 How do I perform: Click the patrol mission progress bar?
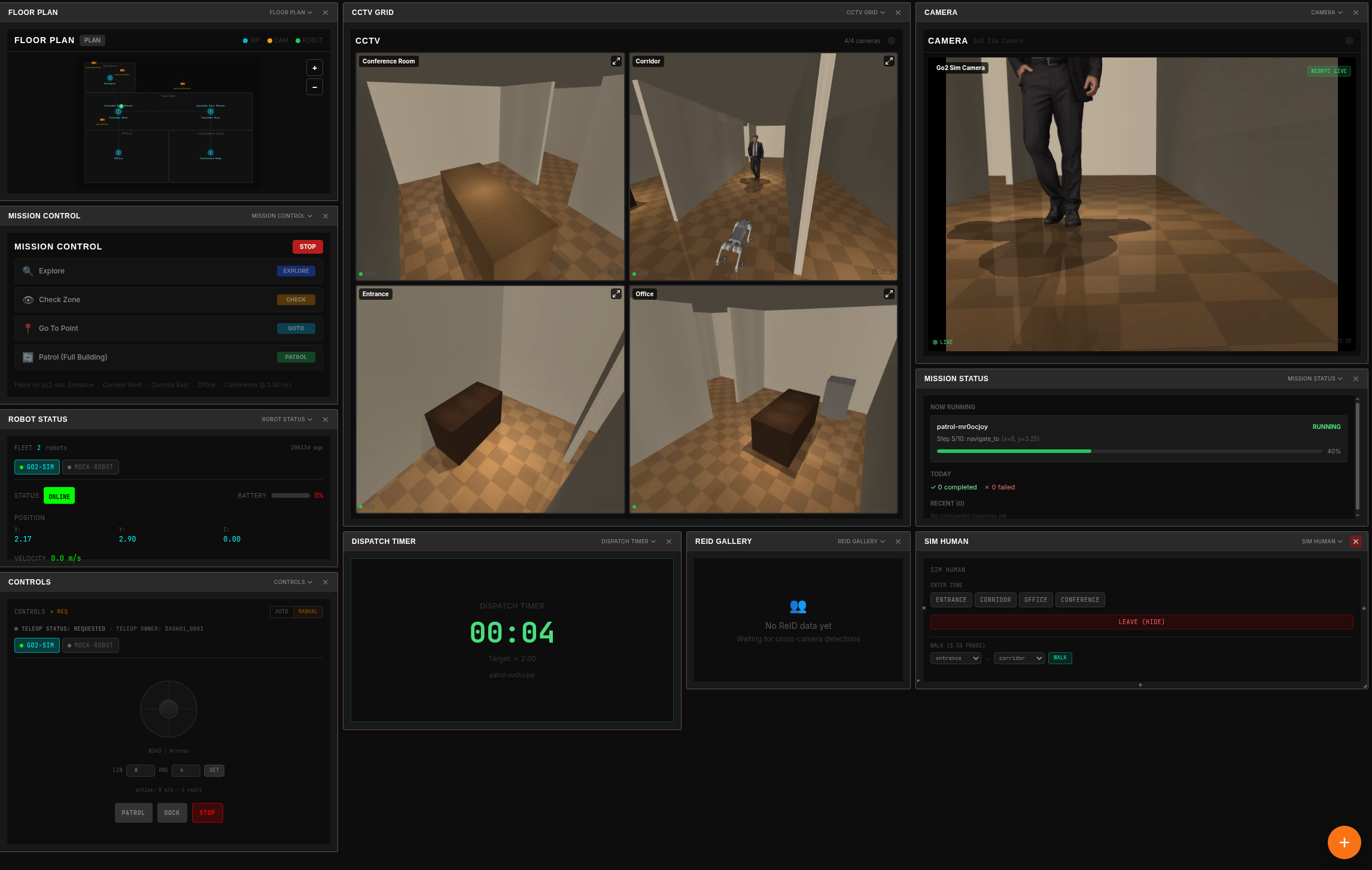click(x=1130, y=451)
